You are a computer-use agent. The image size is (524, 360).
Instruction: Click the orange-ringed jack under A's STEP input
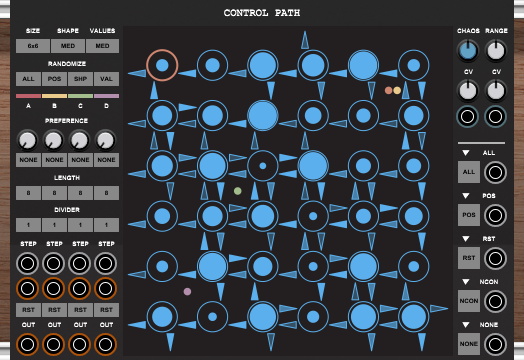point(28,288)
